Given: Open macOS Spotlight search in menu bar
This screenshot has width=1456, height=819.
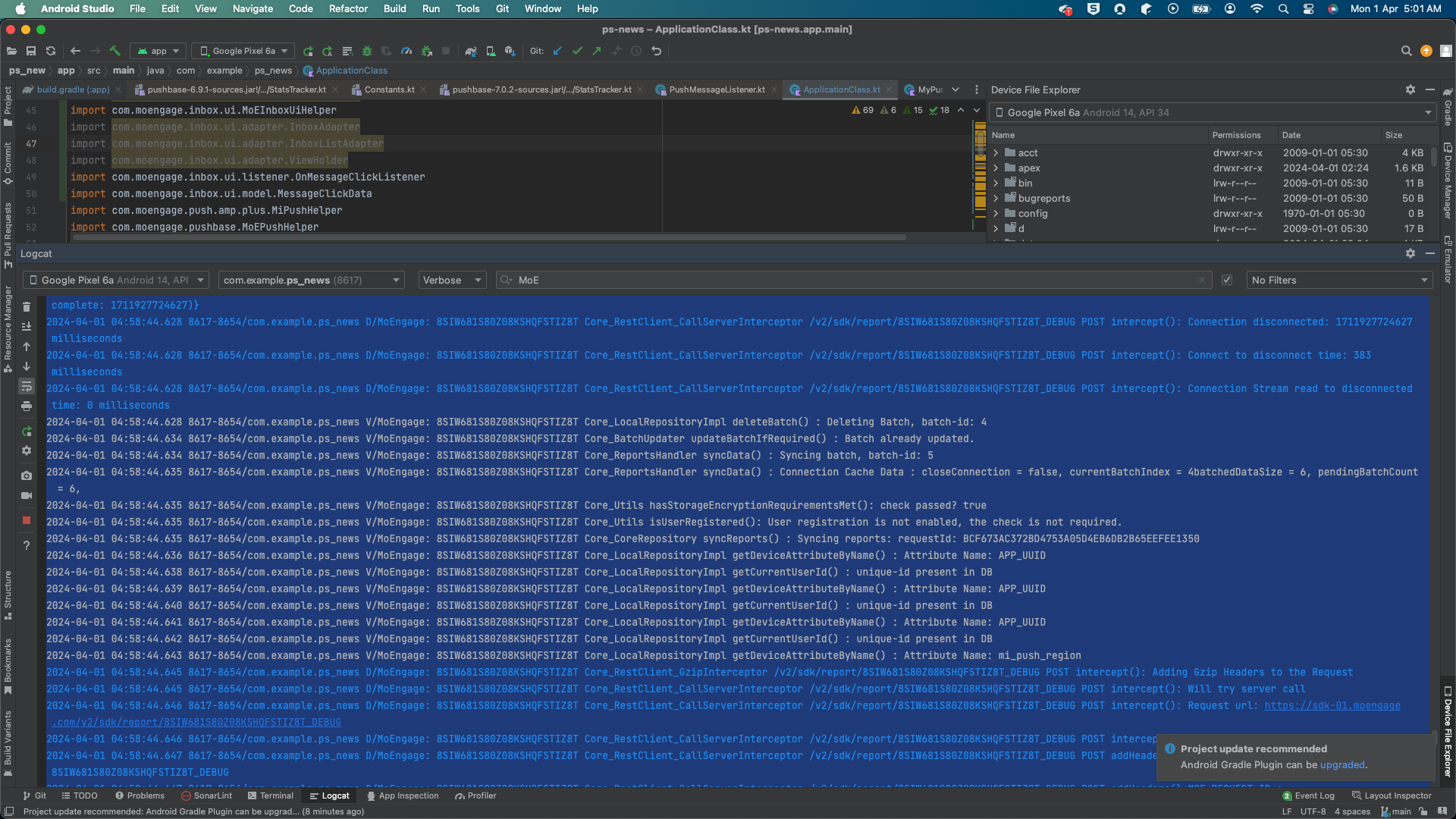Looking at the screenshot, I should tap(1283, 8).
